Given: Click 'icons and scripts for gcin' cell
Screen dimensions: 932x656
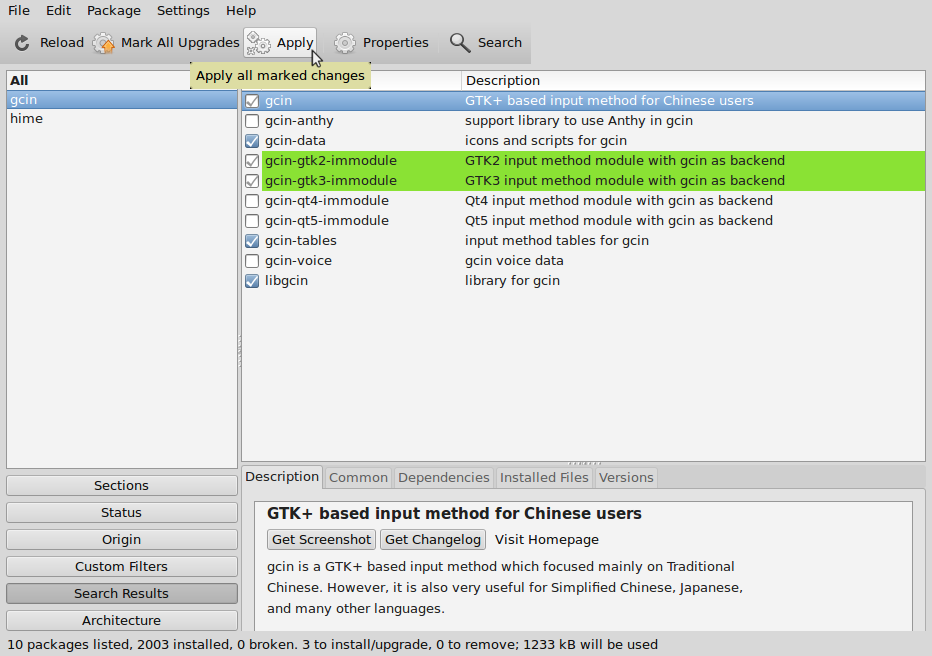Looking at the screenshot, I should 546,141.
